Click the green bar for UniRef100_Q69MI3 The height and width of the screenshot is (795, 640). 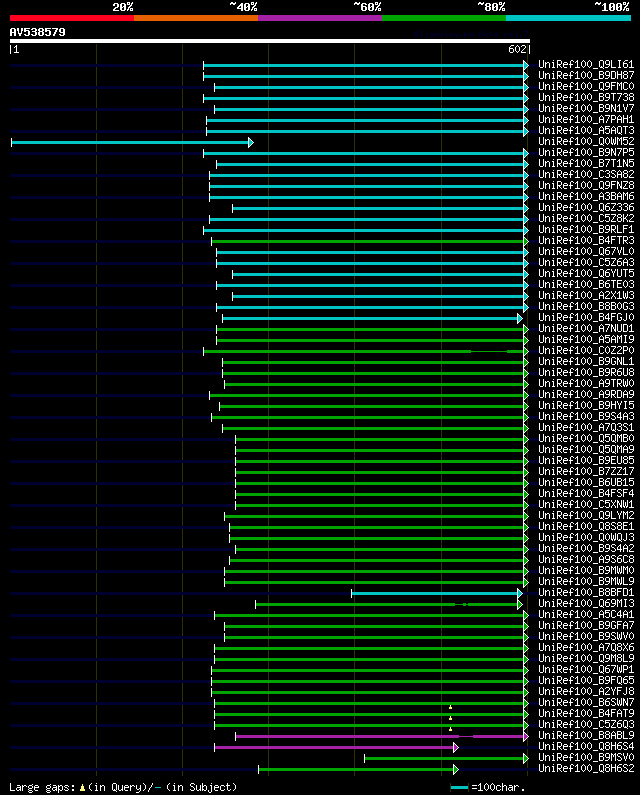(x=386, y=604)
